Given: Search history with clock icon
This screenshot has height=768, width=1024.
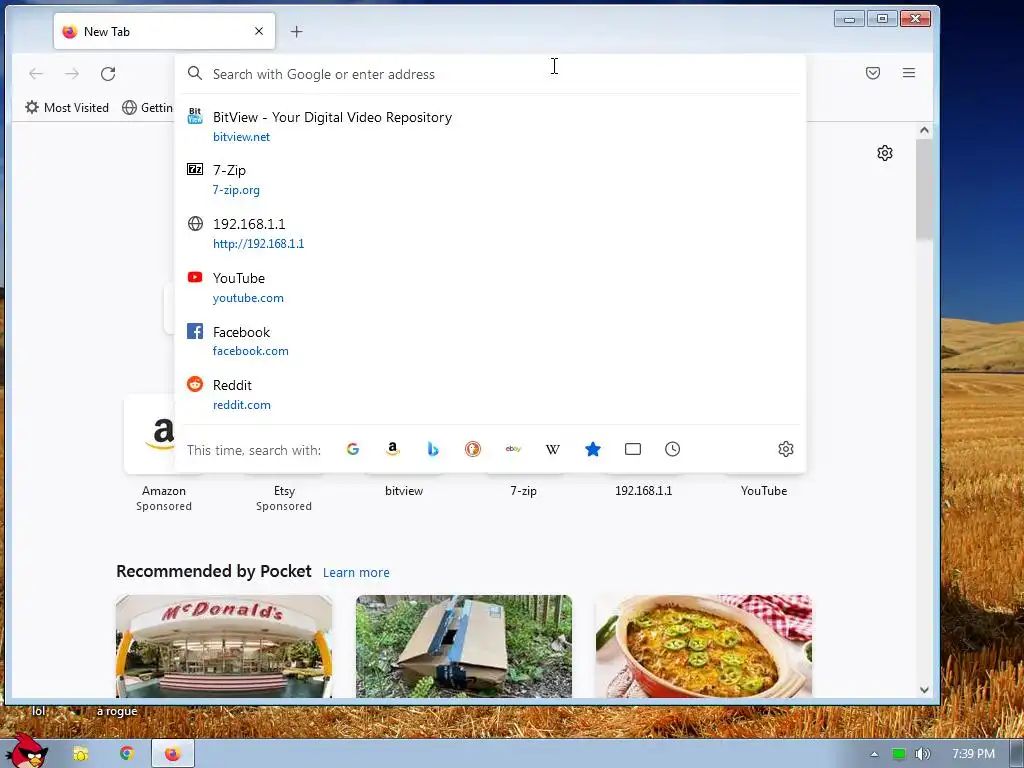Looking at the screenshot, I should point(673,449).
